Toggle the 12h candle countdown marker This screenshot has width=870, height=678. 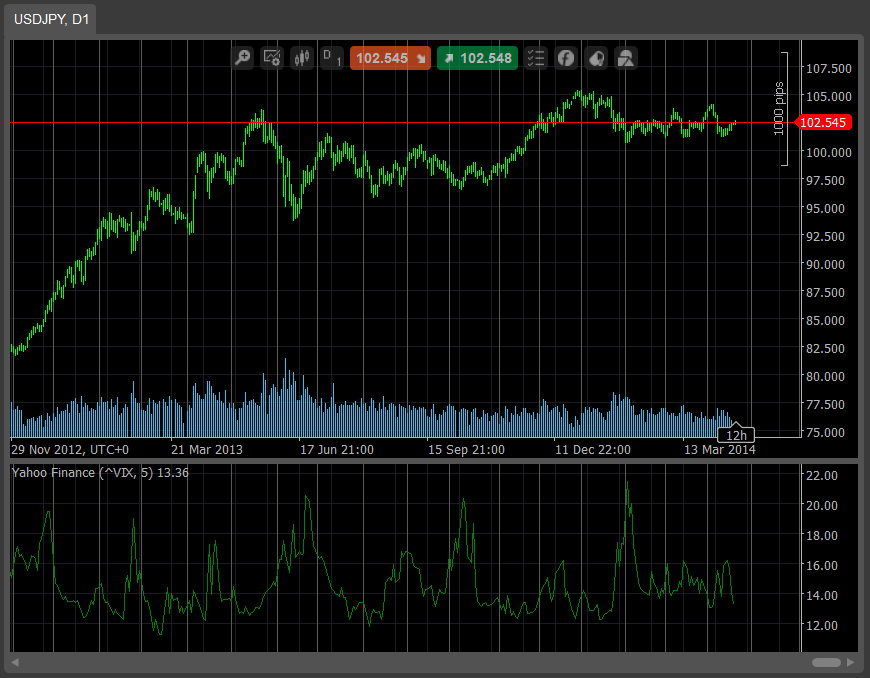(736, 435)
